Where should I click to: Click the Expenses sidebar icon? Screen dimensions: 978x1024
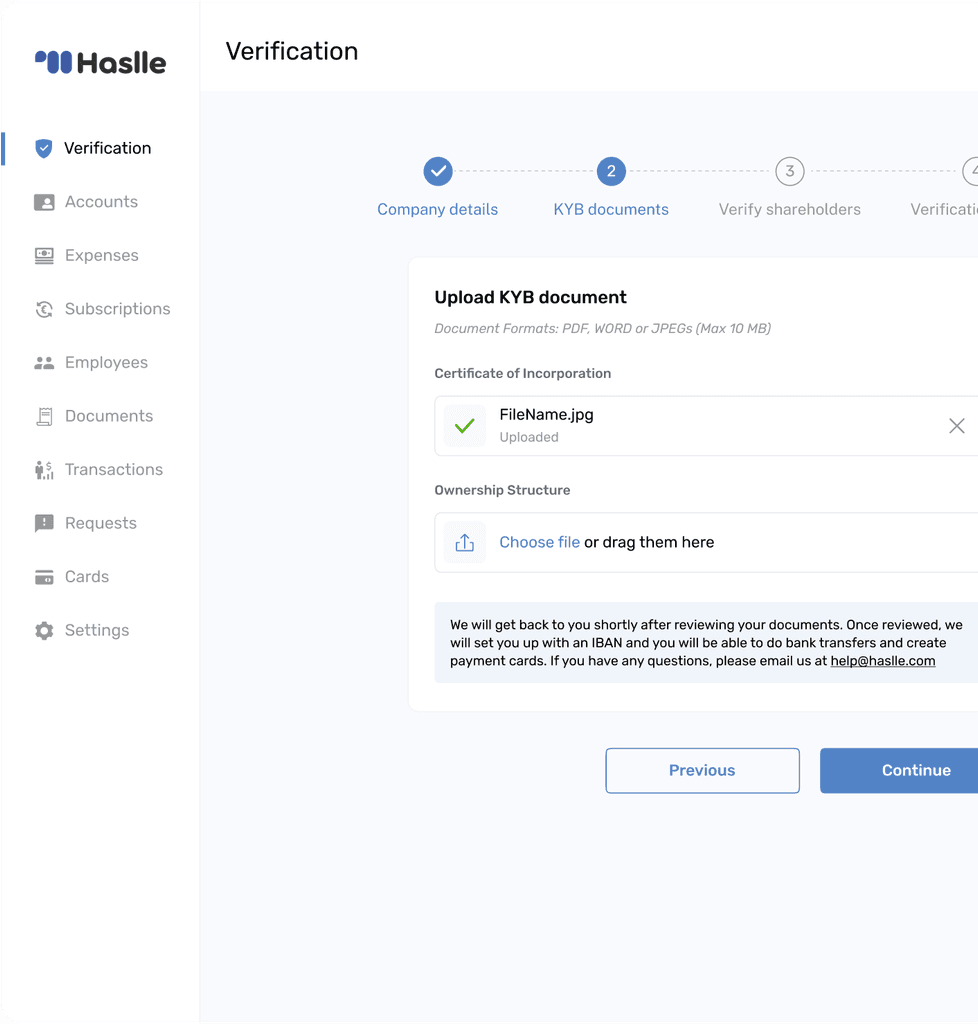click(44, 256)
